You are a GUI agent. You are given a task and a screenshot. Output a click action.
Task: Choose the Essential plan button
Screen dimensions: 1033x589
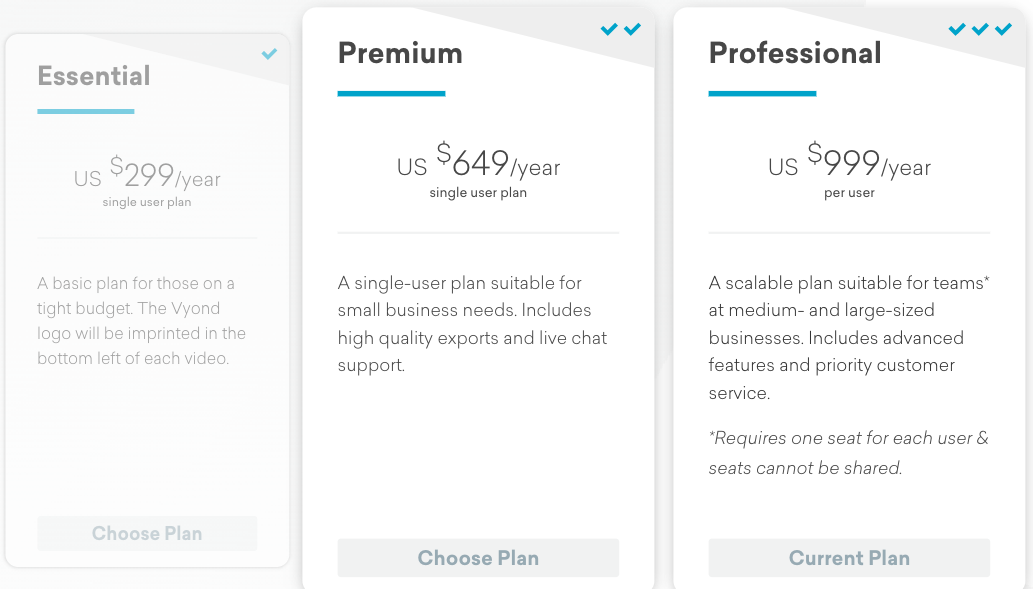(147, 533)
